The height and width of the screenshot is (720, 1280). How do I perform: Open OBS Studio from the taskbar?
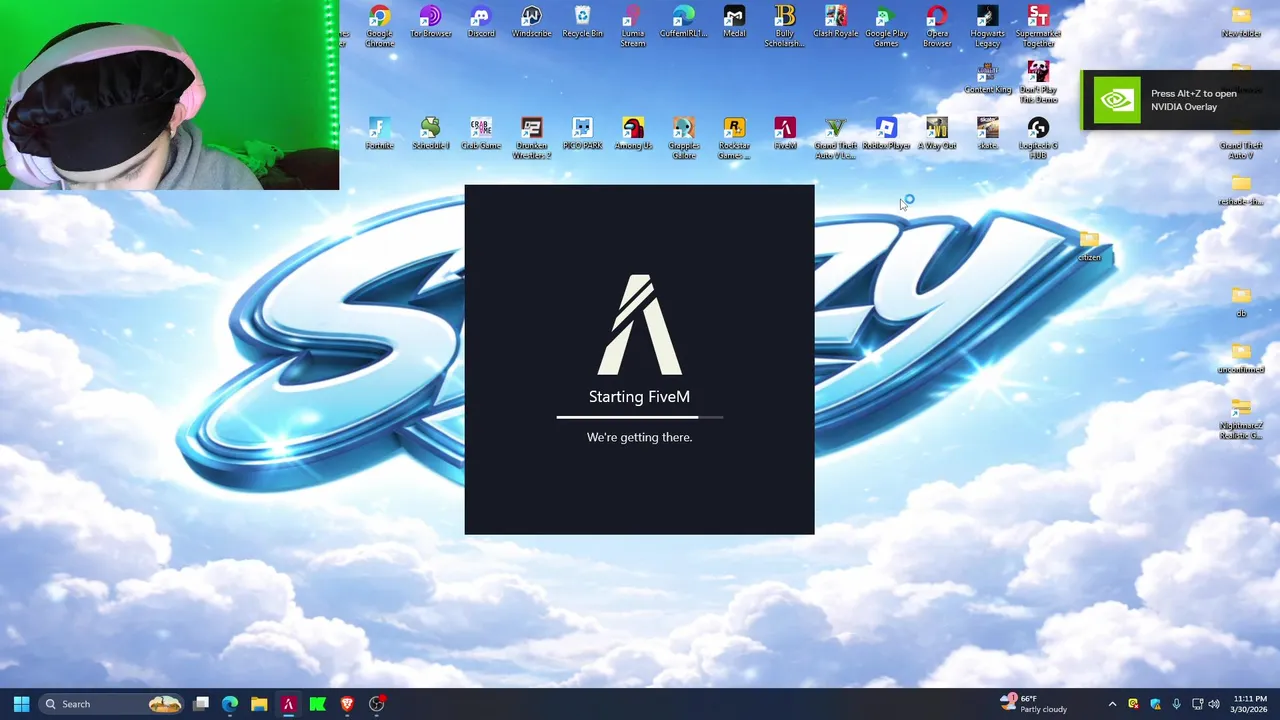pos(377,704)
